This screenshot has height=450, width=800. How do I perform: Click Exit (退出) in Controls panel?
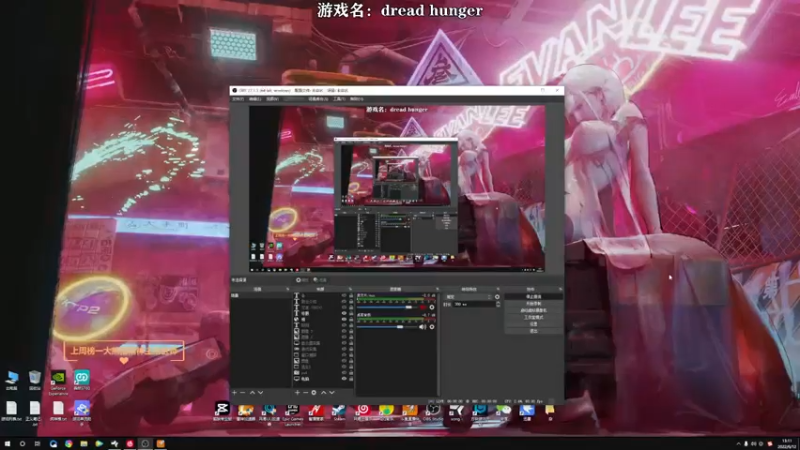[533, 331]
